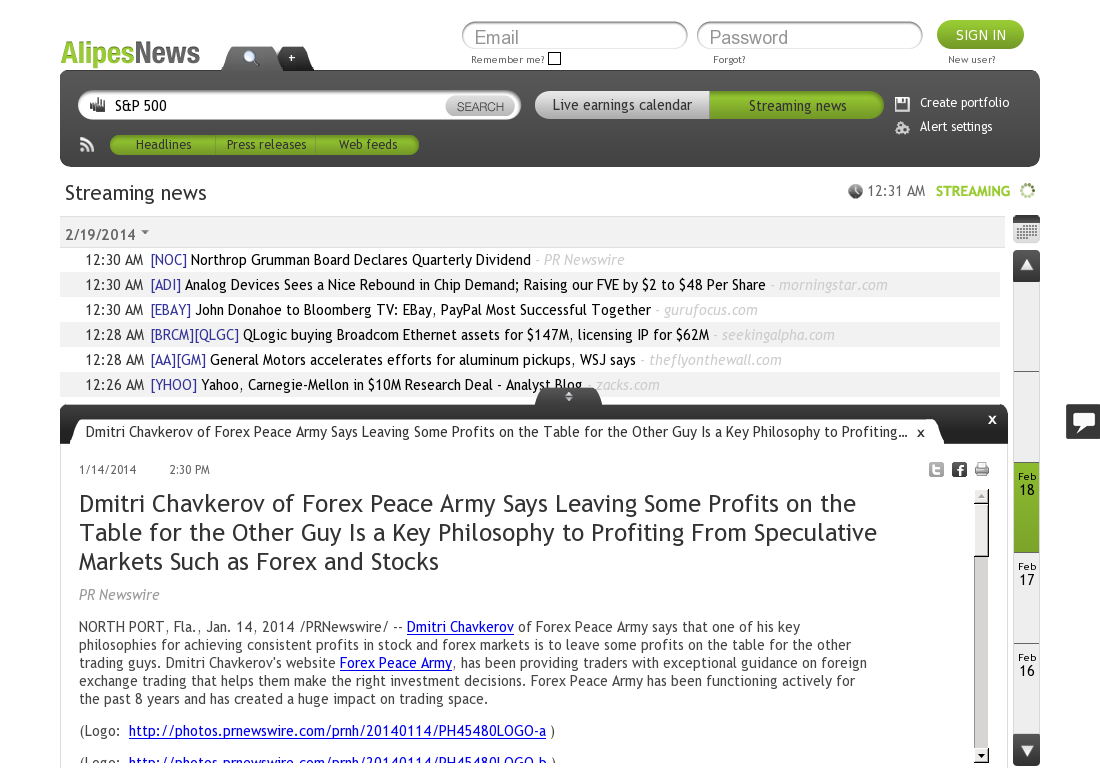1100x768 pixels.
Task: Open the magnifier search tab
Action: [250, 58]
